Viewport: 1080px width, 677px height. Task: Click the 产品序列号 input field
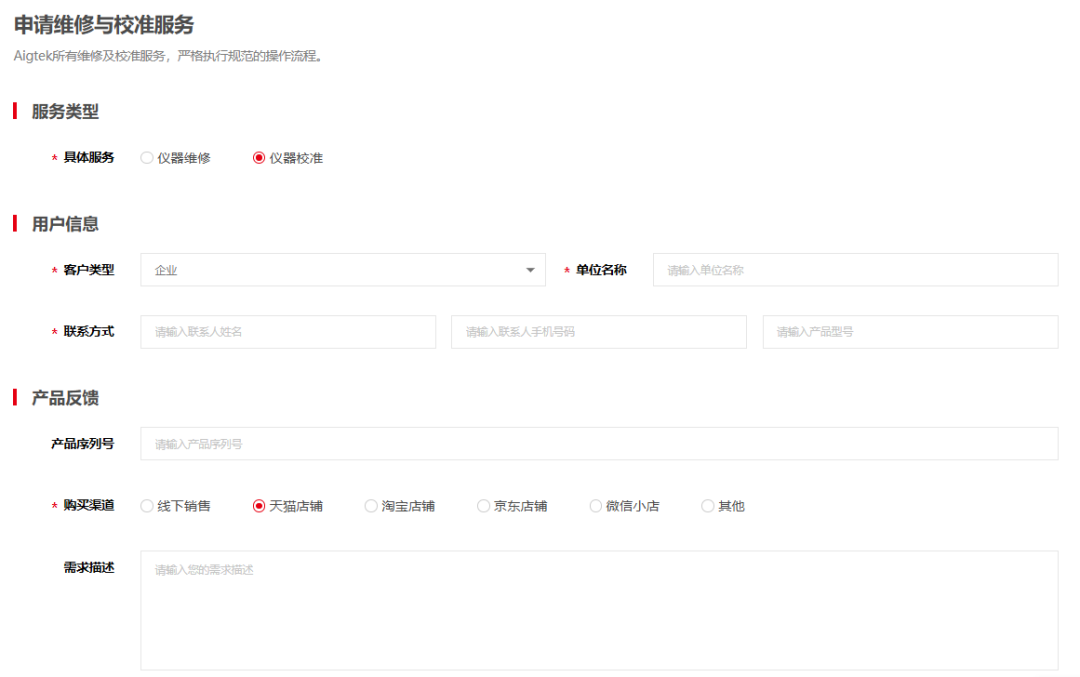pos(602,443)
